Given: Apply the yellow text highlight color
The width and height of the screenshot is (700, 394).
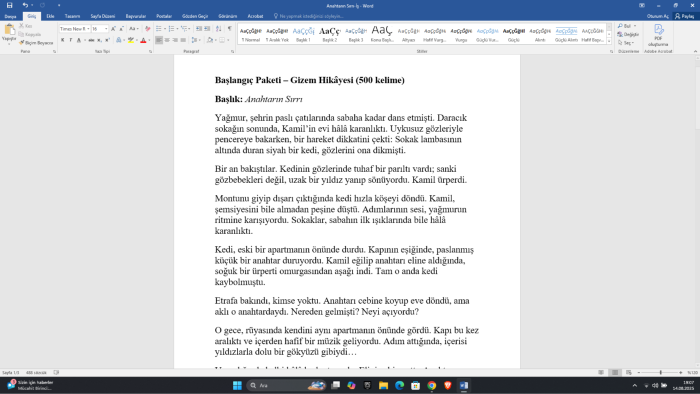Looking at the screenshot, I should [x=130, y=40].
